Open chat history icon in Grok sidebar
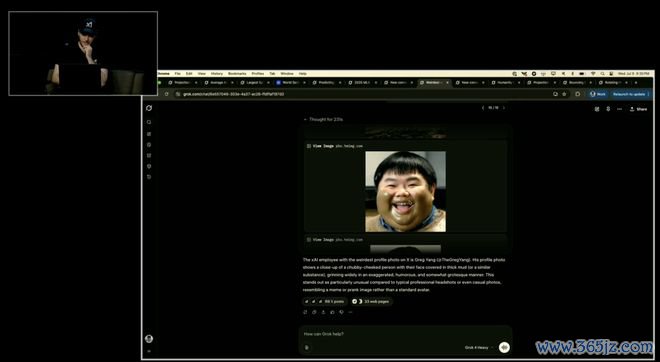660x362 pixels. pyautogui.click(x=149, y=177)
